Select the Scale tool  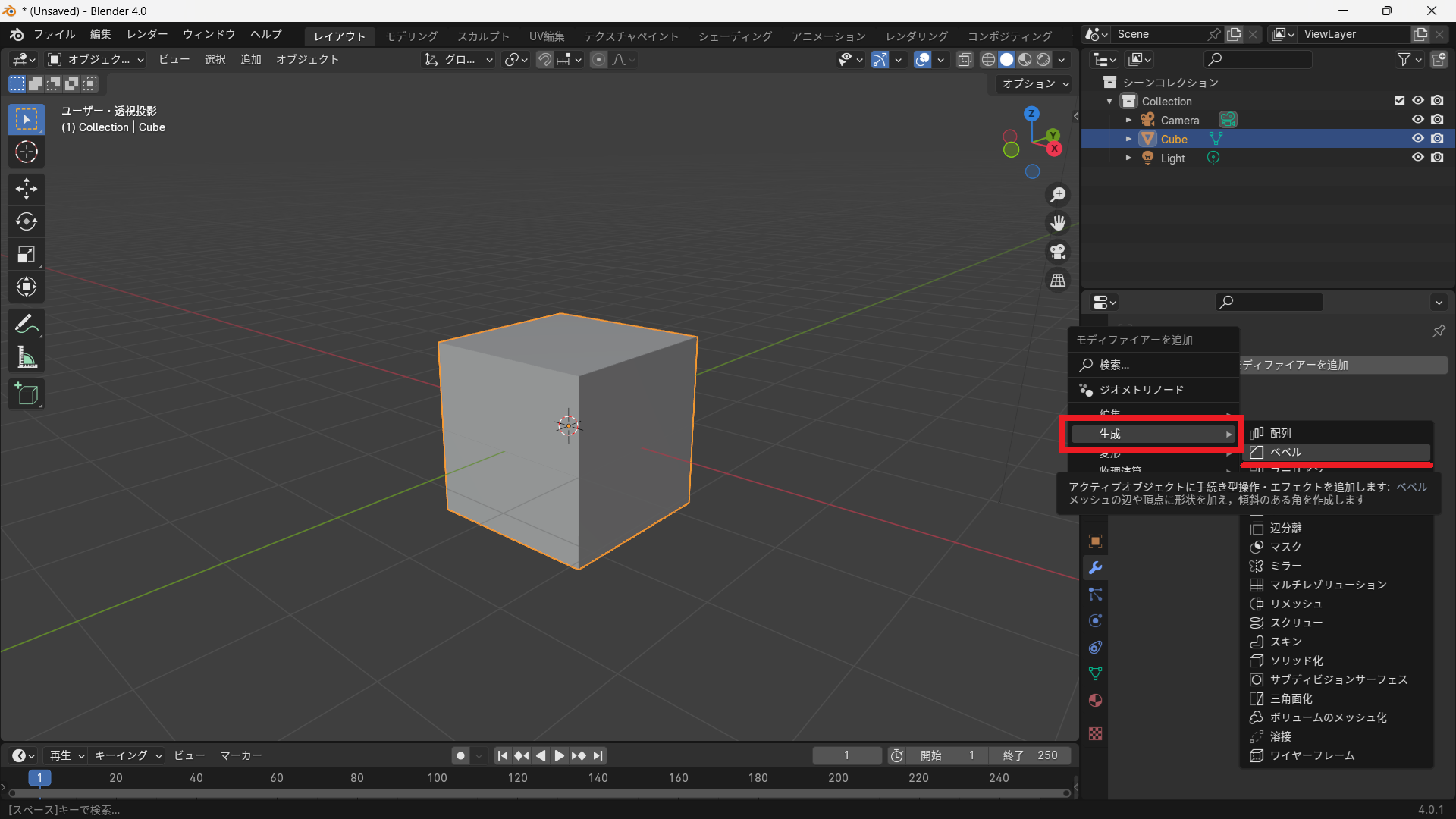coord(27,254)
